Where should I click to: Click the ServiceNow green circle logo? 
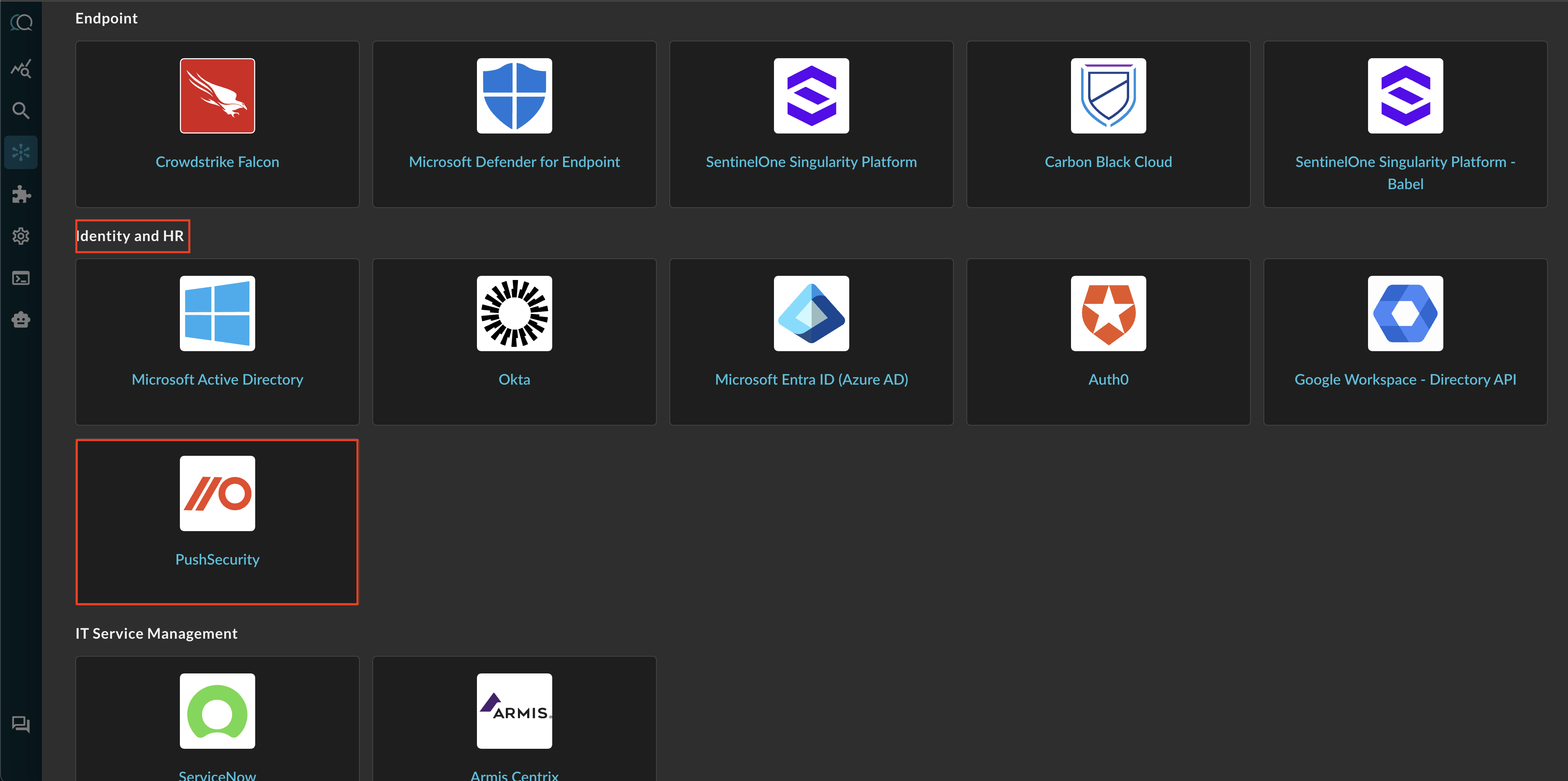click(x=217, y=711)
